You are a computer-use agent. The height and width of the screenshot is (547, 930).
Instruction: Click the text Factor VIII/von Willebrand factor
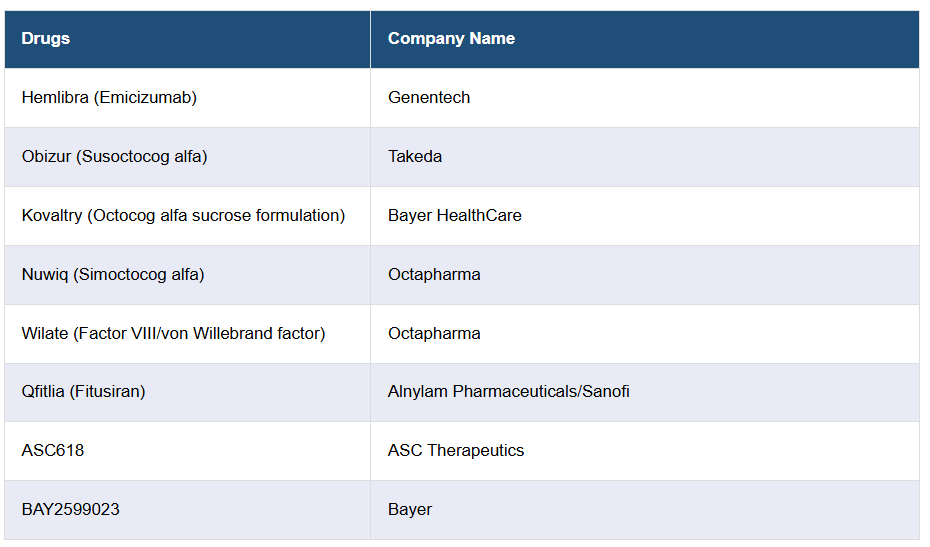coord(199,334)
